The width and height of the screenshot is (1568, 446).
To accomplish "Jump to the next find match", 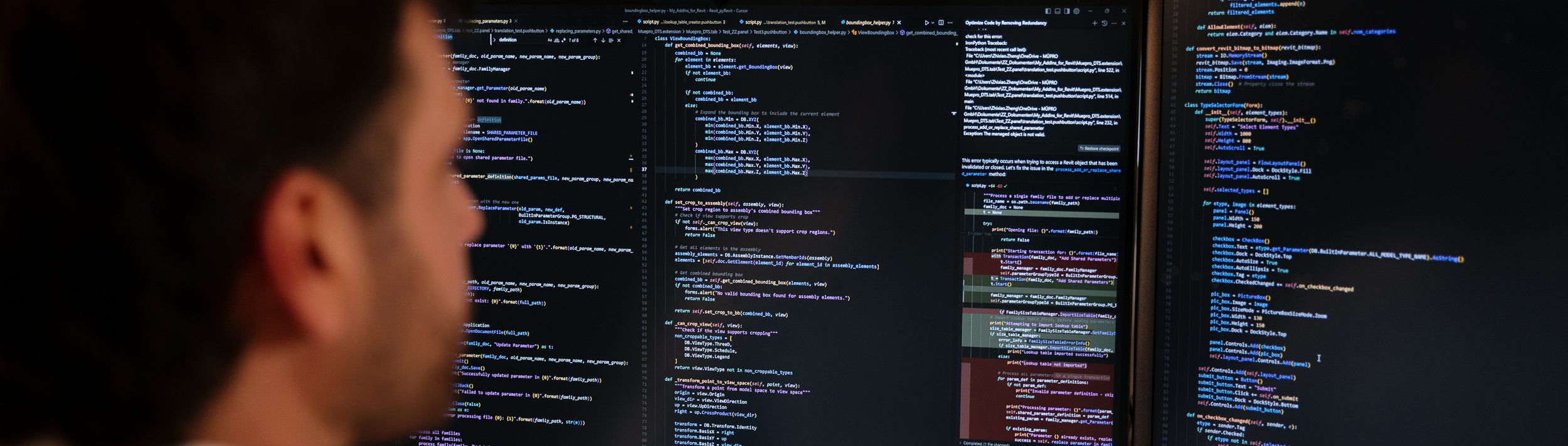I will click(603, 40).
